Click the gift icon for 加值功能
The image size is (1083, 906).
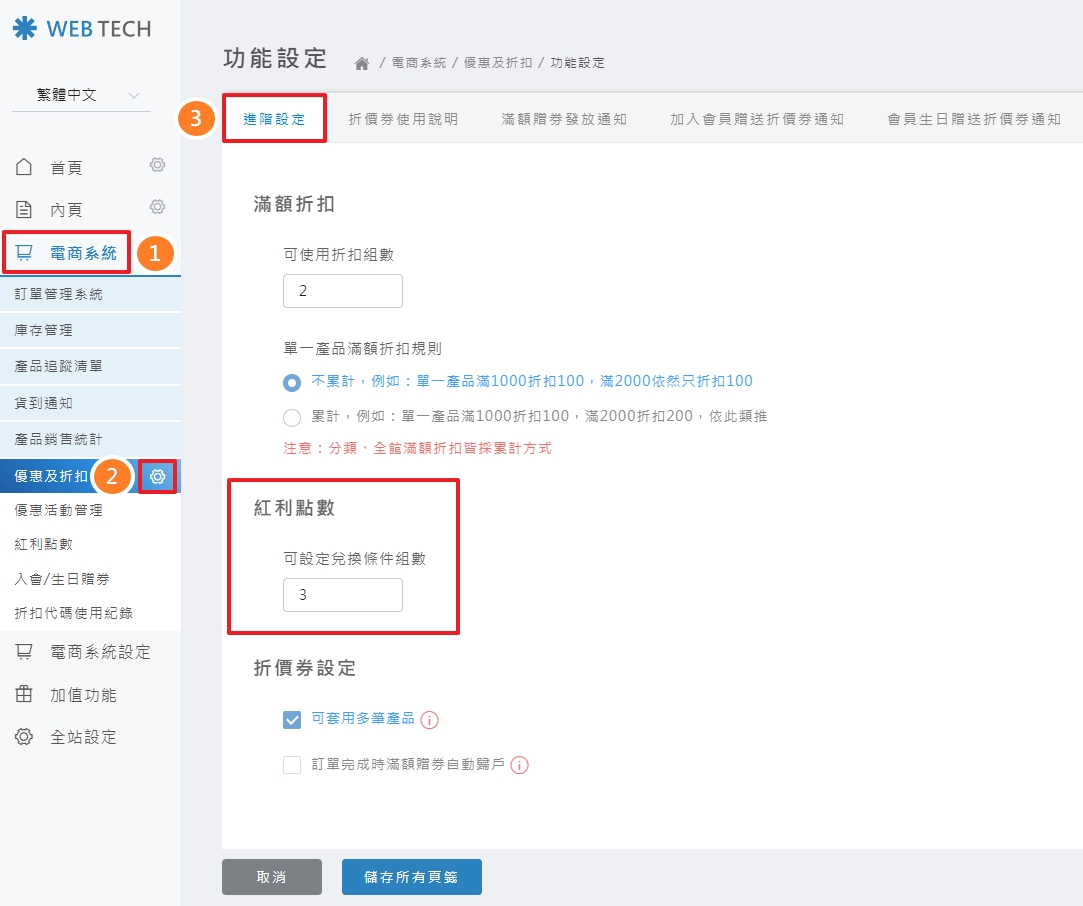pos(24,695)
